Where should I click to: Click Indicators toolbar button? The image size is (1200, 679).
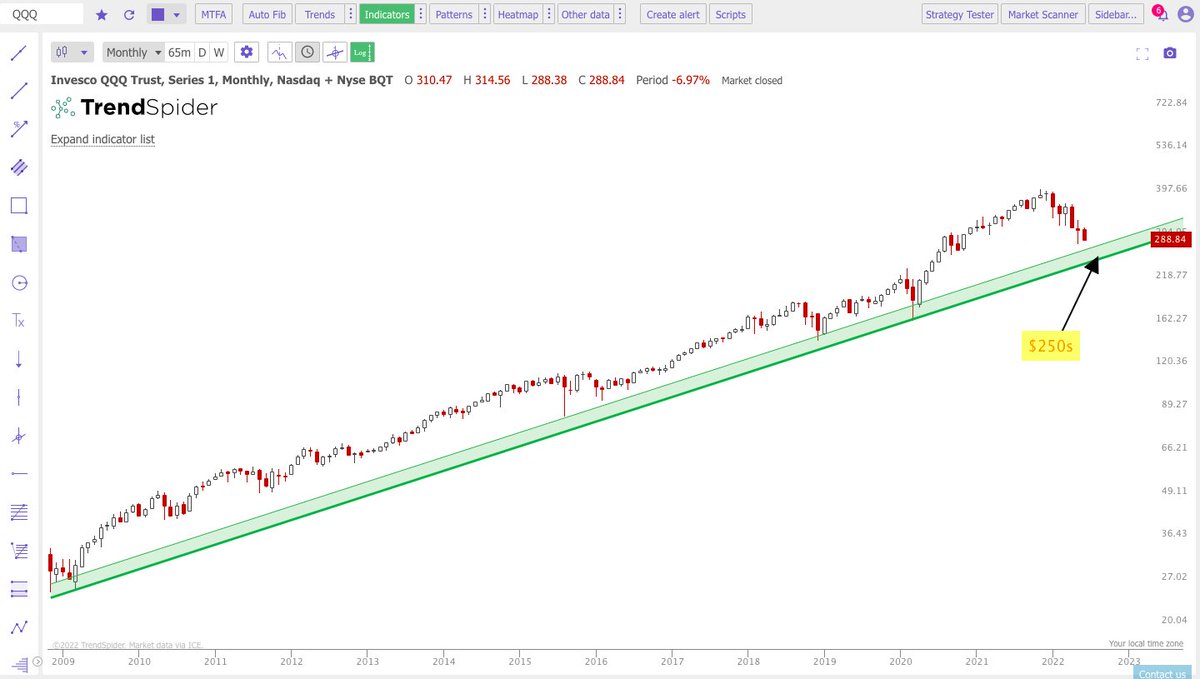click(x=386, y=15)
